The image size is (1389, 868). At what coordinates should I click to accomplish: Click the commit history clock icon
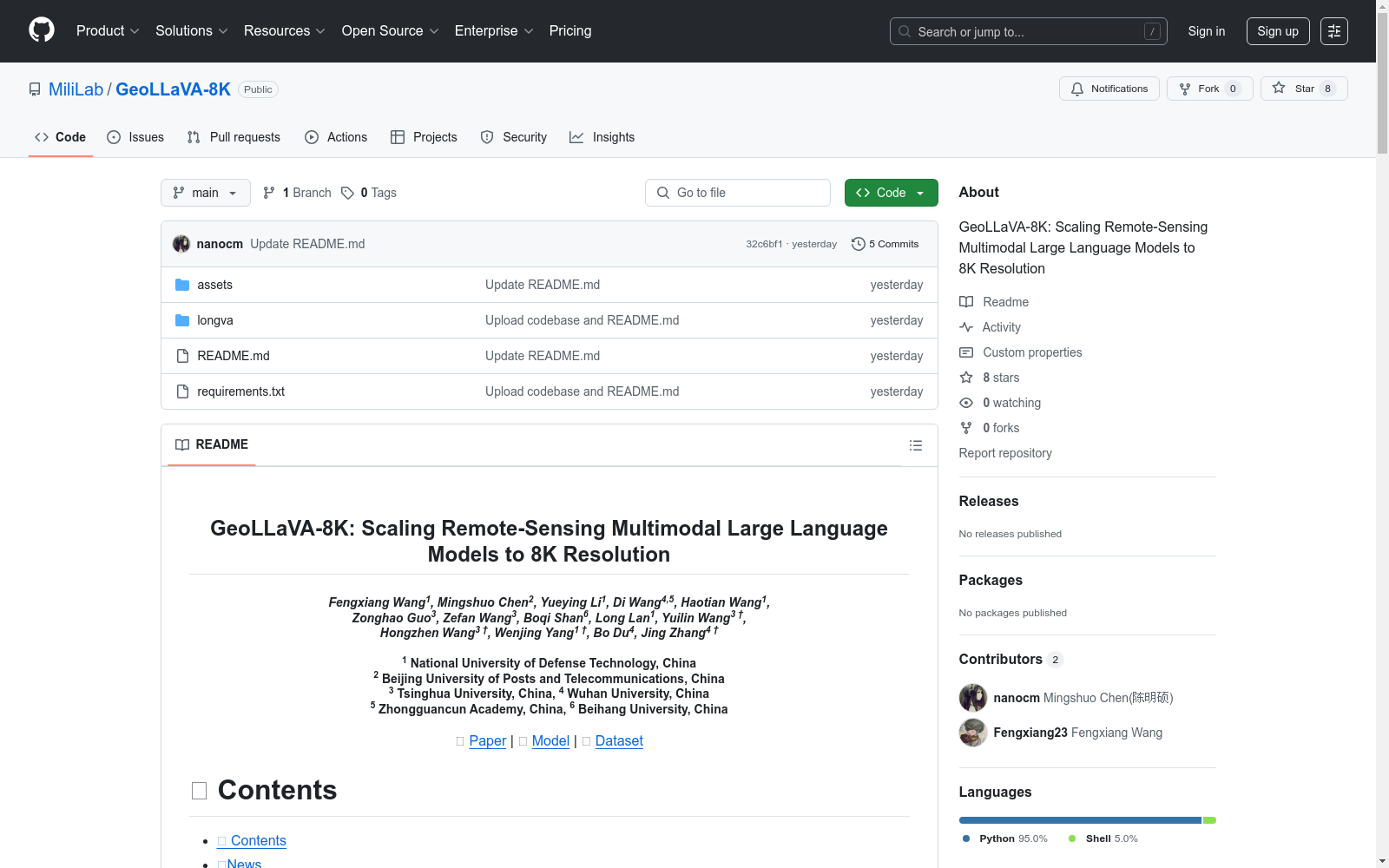[858, 244]
